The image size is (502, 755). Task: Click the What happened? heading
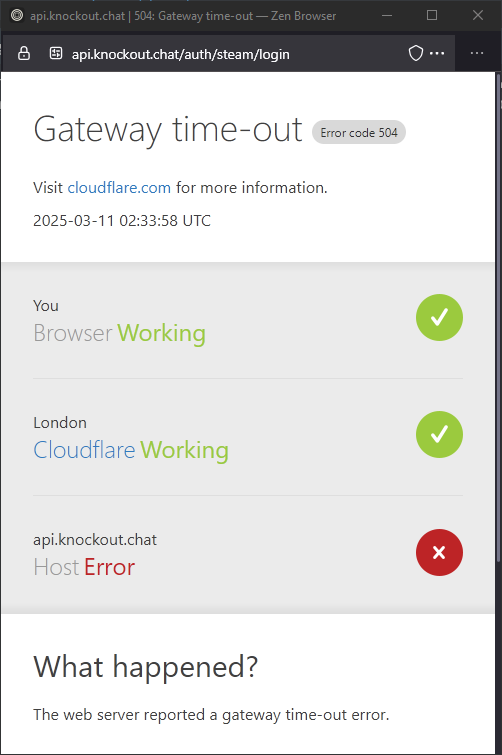click(x=145, y=667)
